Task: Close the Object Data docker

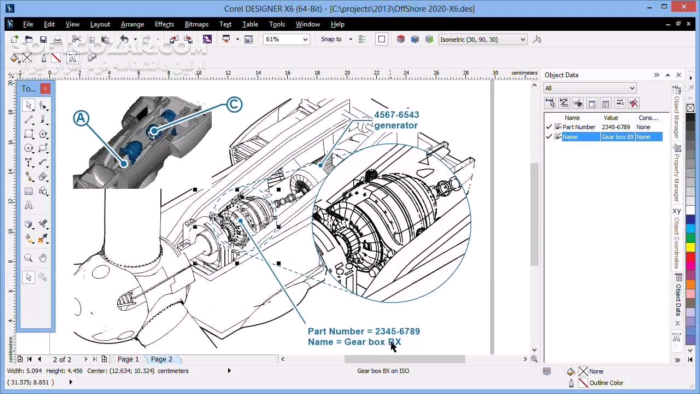Action: [x=679, y=75]
